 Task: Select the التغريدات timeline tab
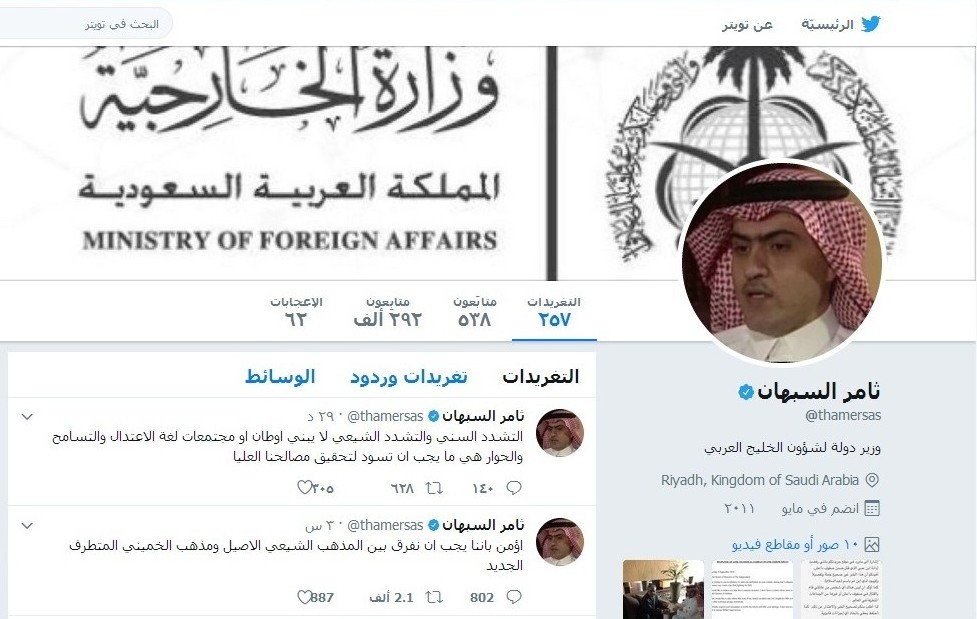[x=541, y=377]
